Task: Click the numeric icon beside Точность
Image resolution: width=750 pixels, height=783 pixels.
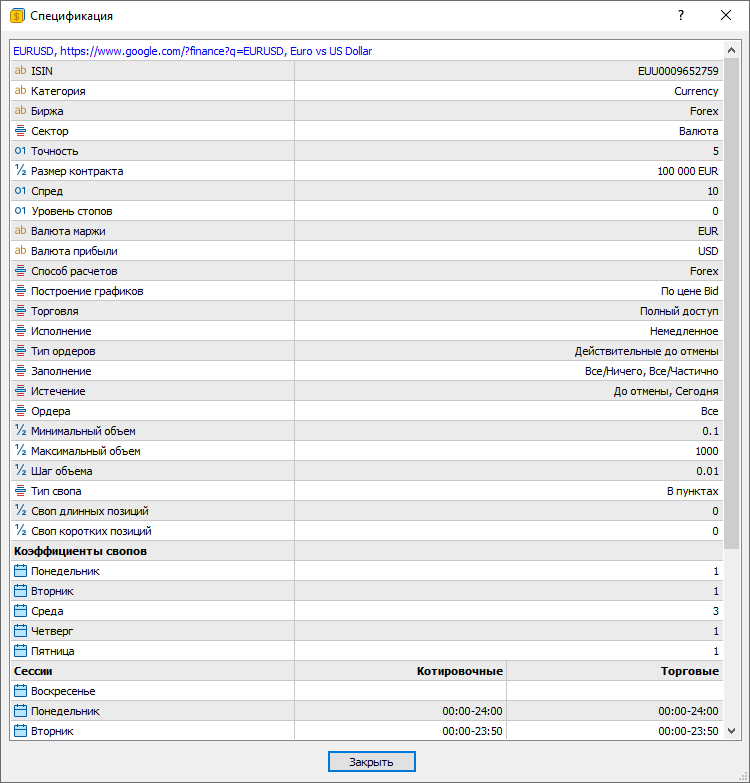Action: point(20,151)
